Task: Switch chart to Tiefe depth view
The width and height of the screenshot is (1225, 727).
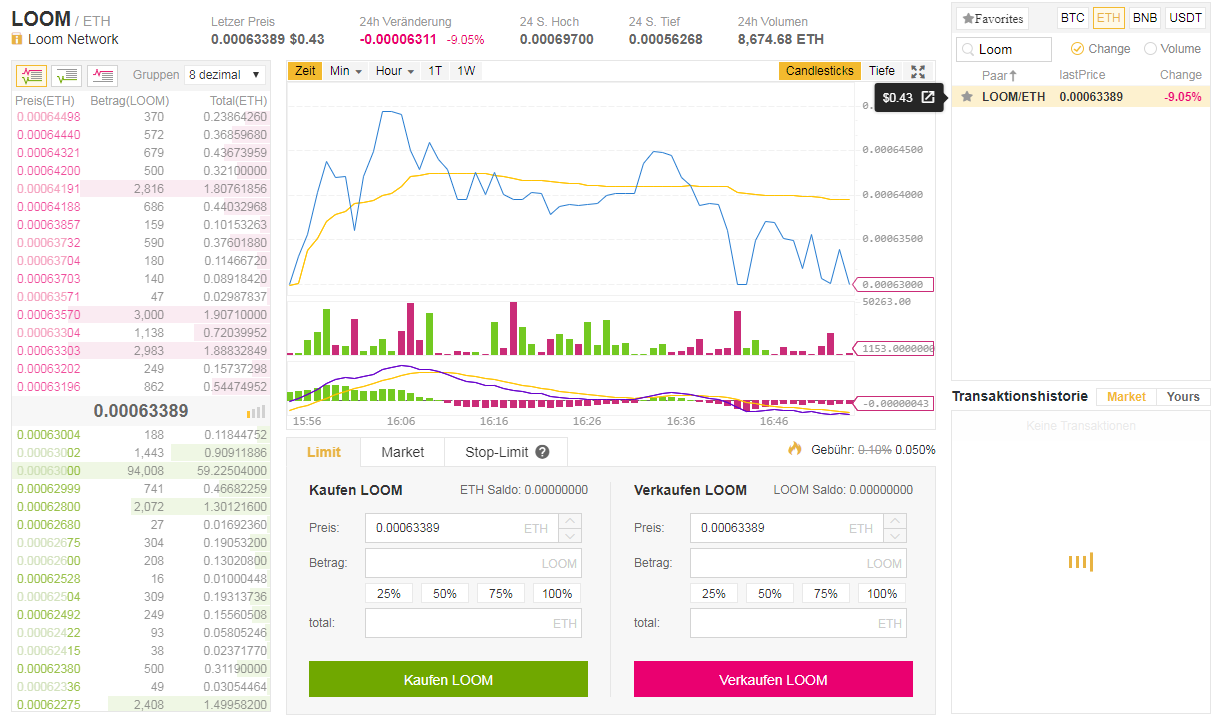Action: [x=882, y=71]
